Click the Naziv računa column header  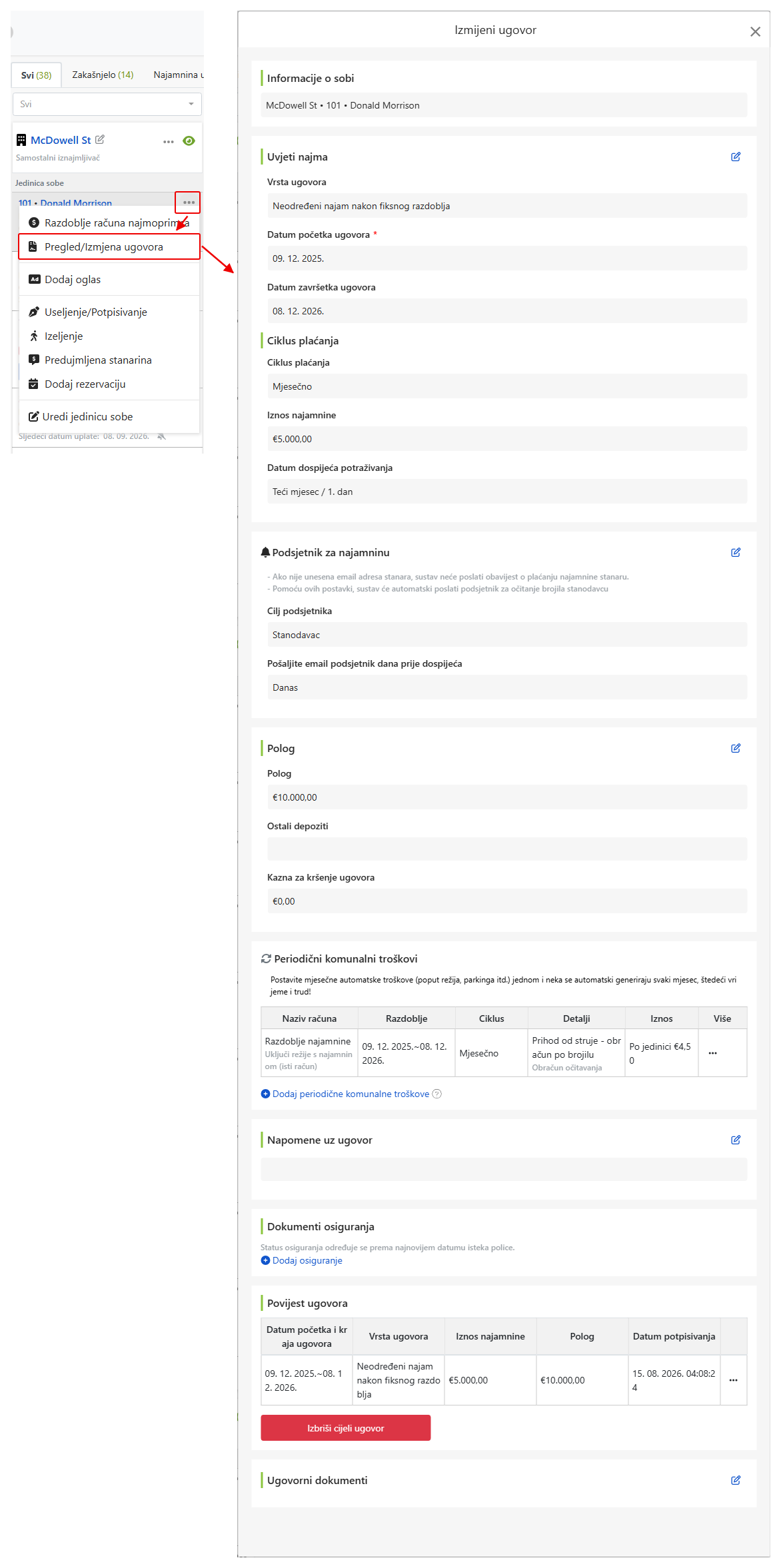coord(309,1018)
